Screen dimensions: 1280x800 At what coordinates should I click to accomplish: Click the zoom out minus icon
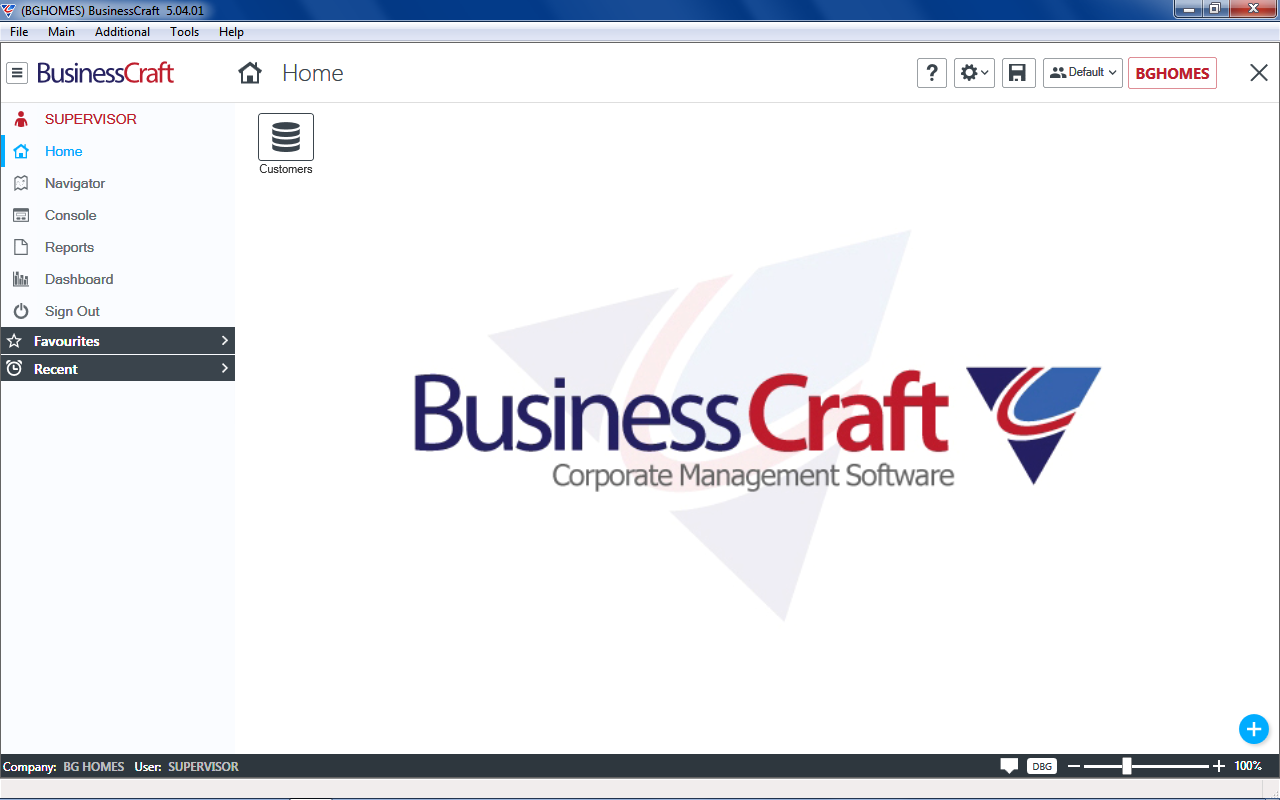[x=1074, y=766]
